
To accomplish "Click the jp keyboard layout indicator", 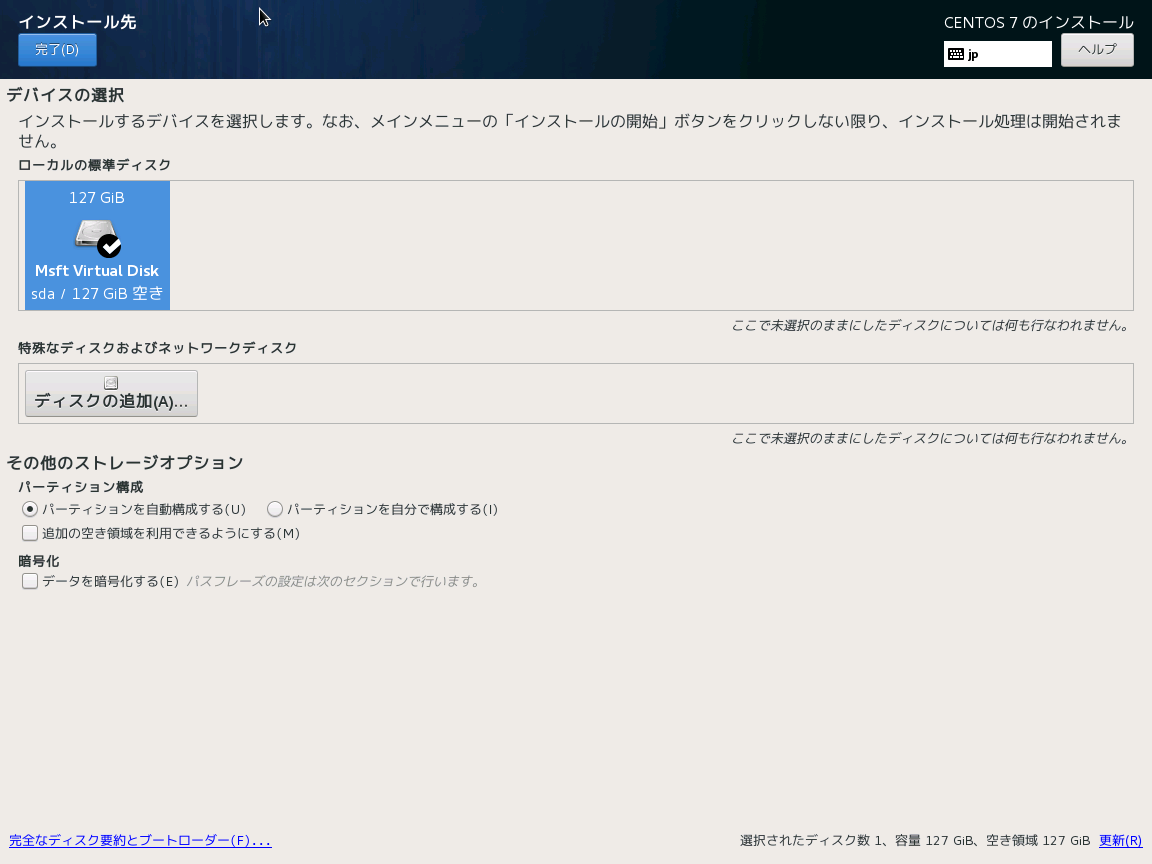I will 998,54.
